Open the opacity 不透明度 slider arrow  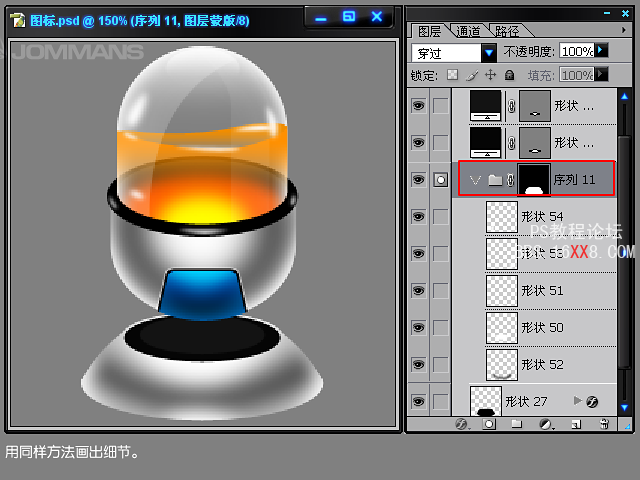[602, 50]
